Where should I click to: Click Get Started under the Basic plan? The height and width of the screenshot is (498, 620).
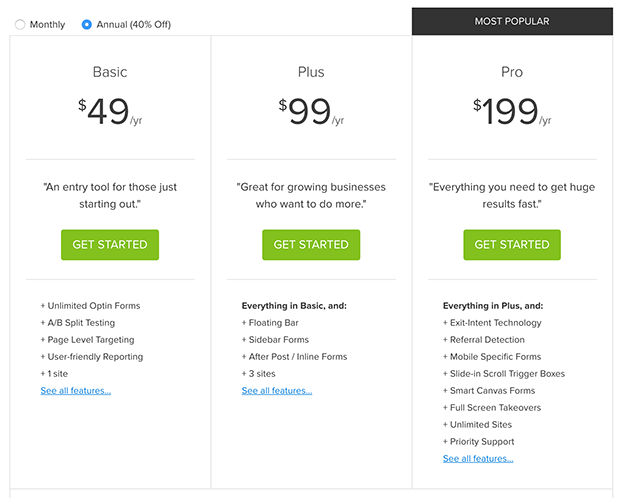pos(110,244)
